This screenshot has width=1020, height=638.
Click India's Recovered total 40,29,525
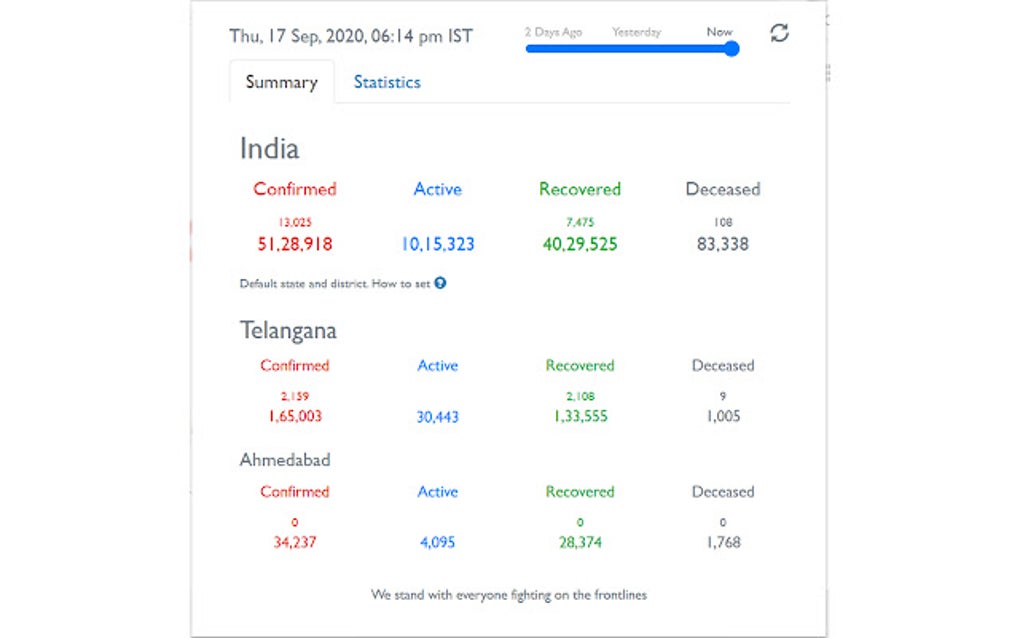pos(578,243)
